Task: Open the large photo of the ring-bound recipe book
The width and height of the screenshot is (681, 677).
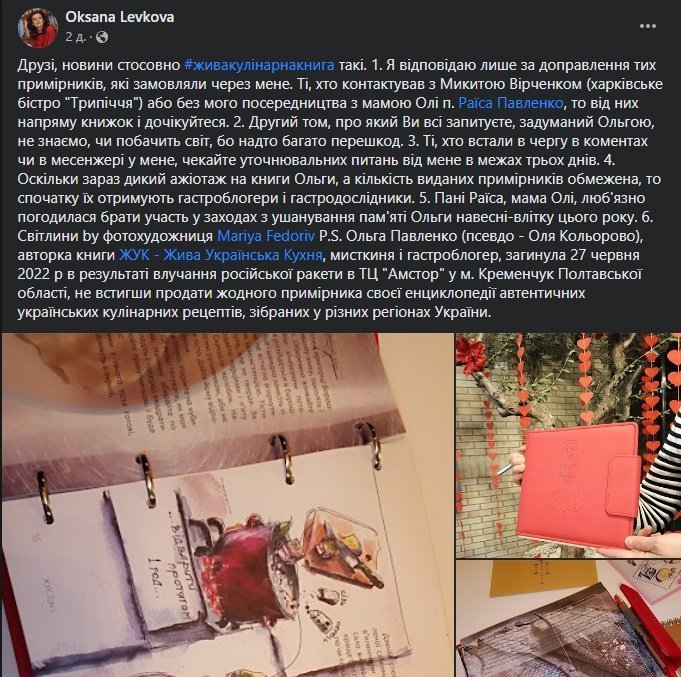Action: pos(228,505)
